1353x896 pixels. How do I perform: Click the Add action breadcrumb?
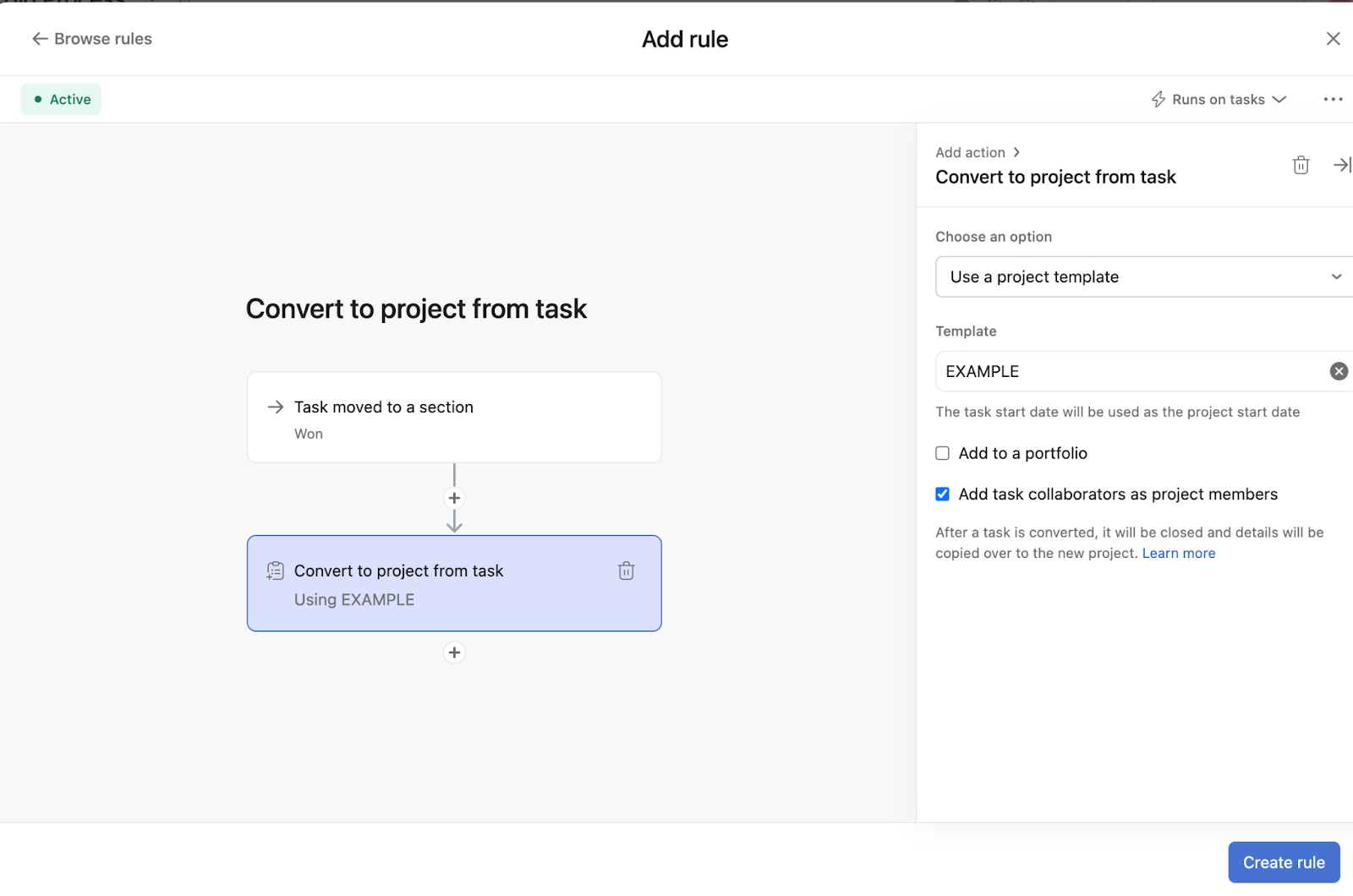point(970,153)
